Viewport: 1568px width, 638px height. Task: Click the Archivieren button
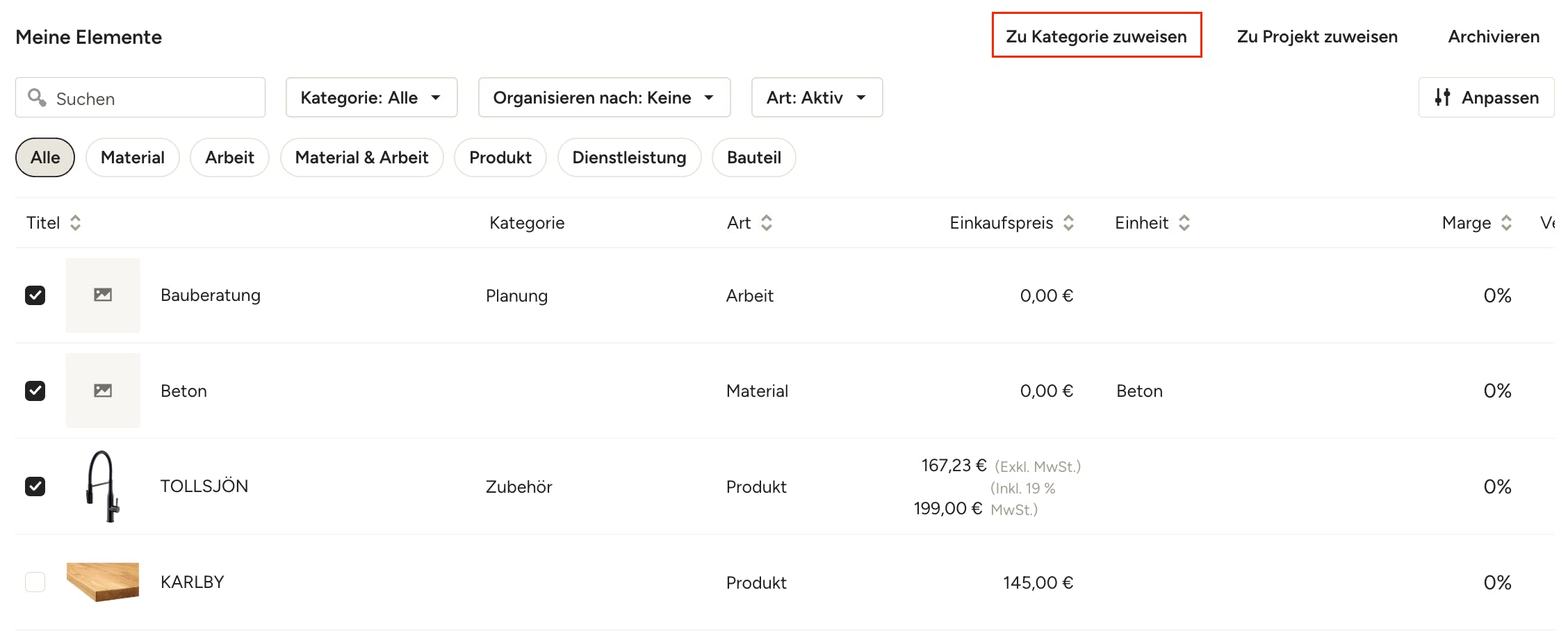click(1494, 36)
